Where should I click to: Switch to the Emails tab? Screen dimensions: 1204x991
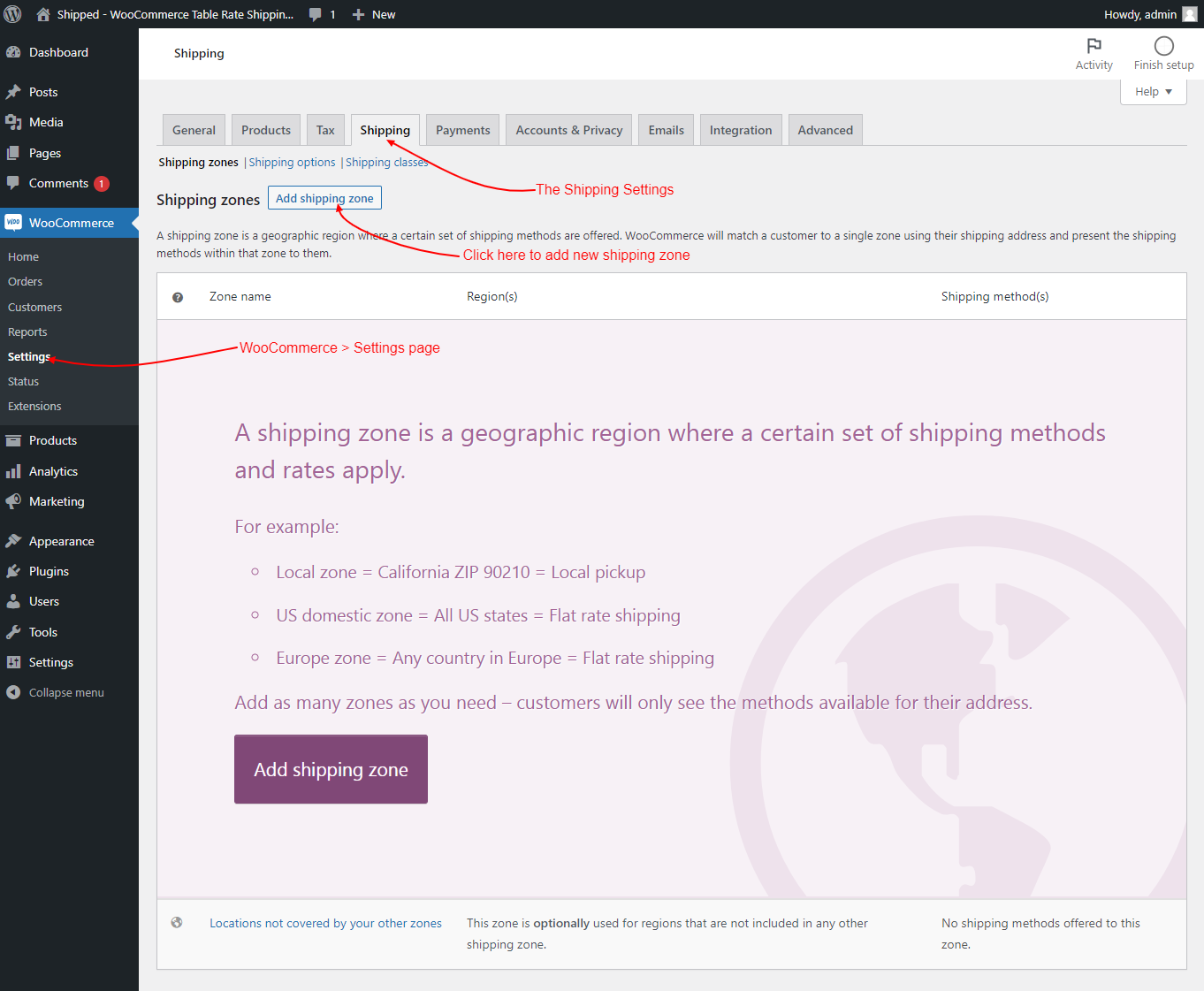[x=667, y=130]
